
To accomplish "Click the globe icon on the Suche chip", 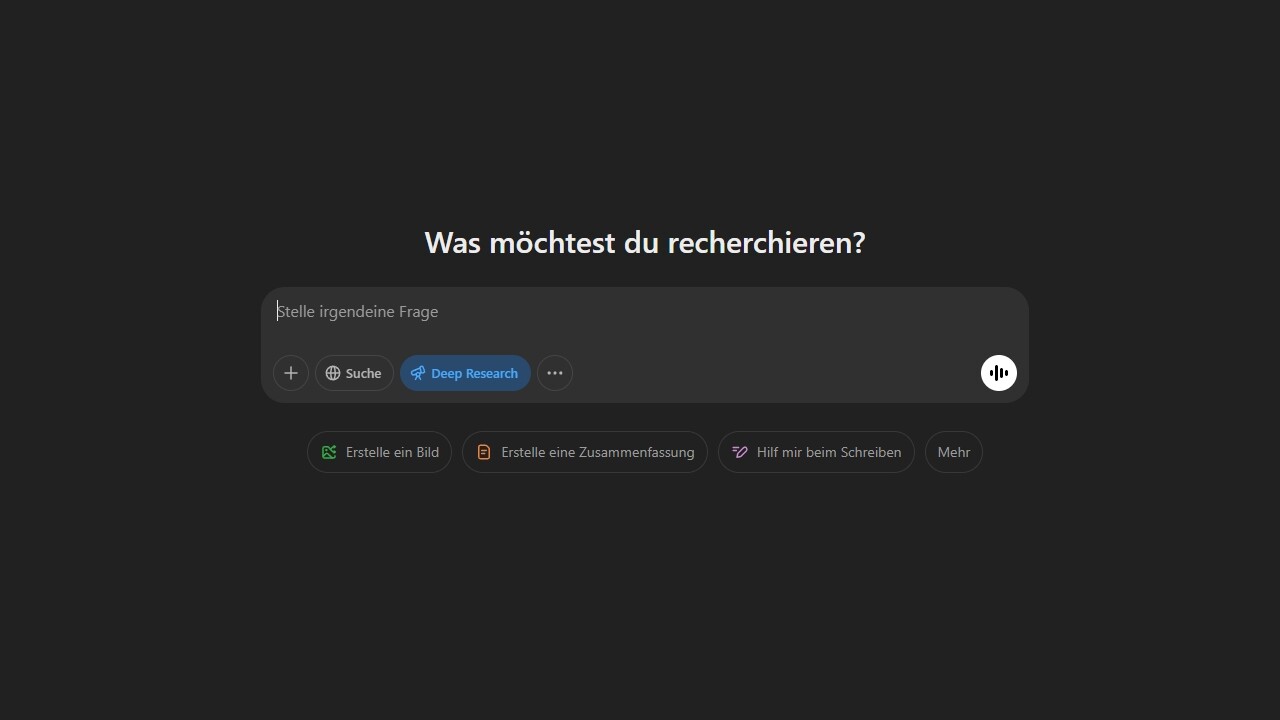I will pyautogui.click(x=333, y=373).
